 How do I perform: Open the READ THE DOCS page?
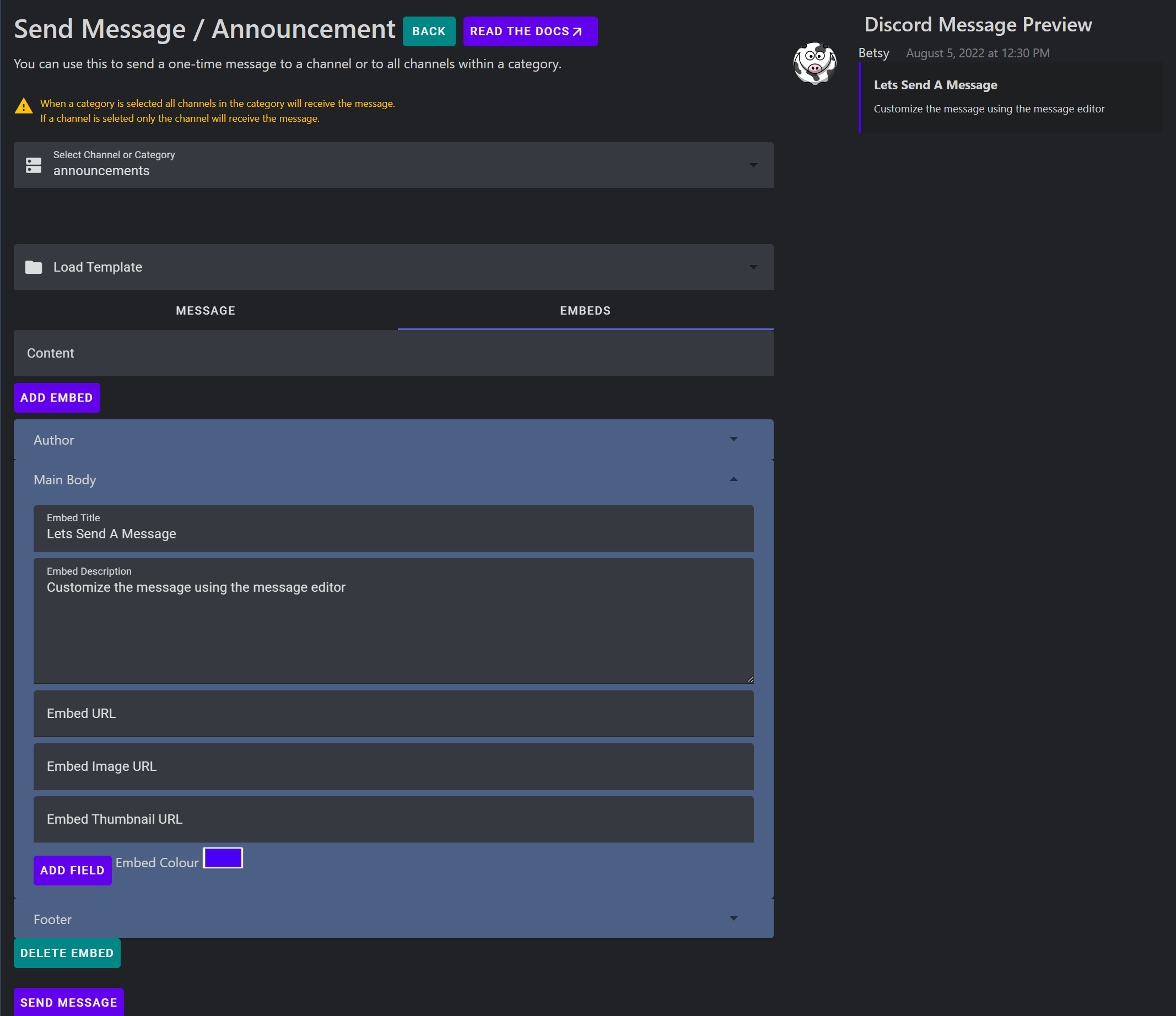(530, 31)
